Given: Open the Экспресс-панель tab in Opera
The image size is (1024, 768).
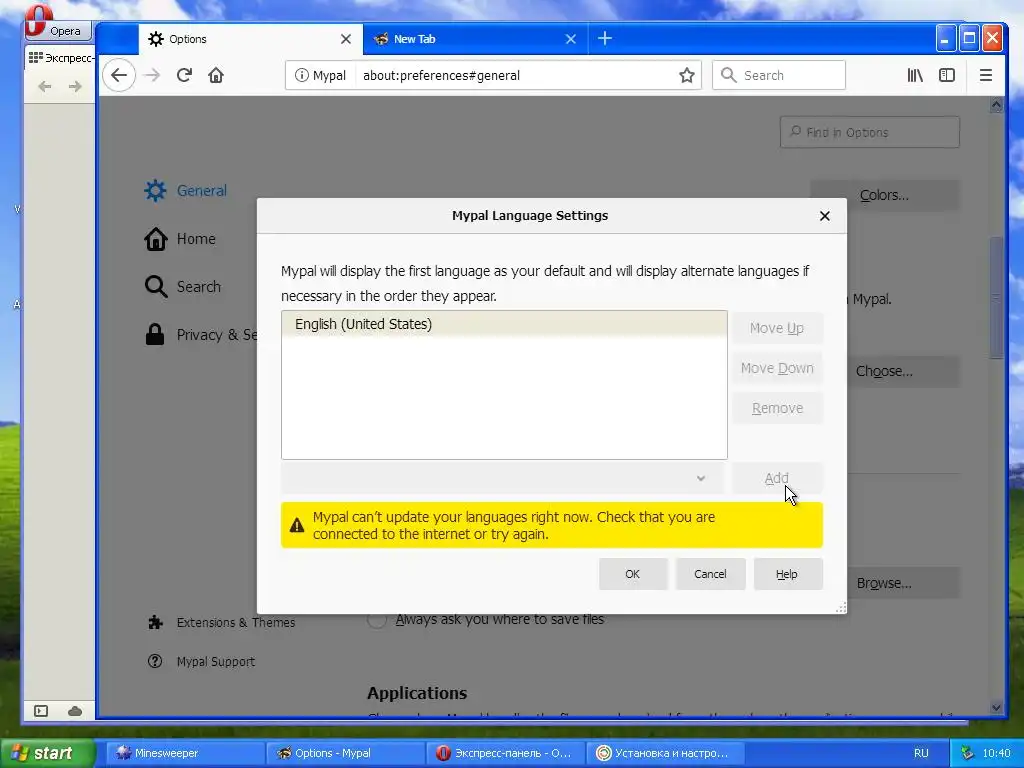Looking at the screenshot, I should [61, 58].
